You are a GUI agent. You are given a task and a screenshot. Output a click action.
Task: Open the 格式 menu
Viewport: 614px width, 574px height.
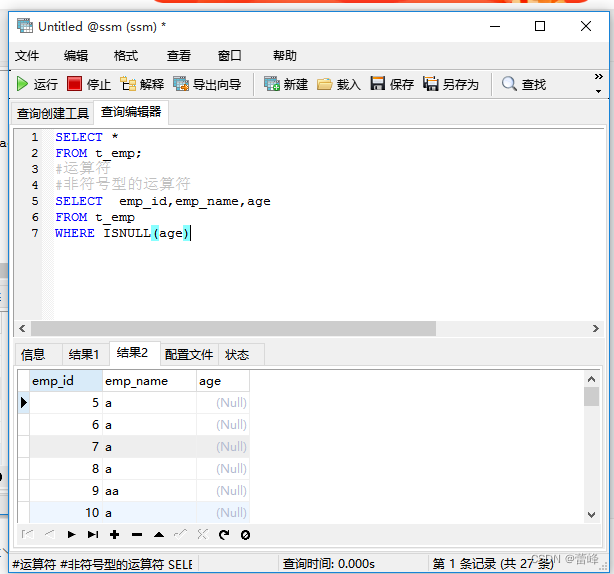pos(126,56)
